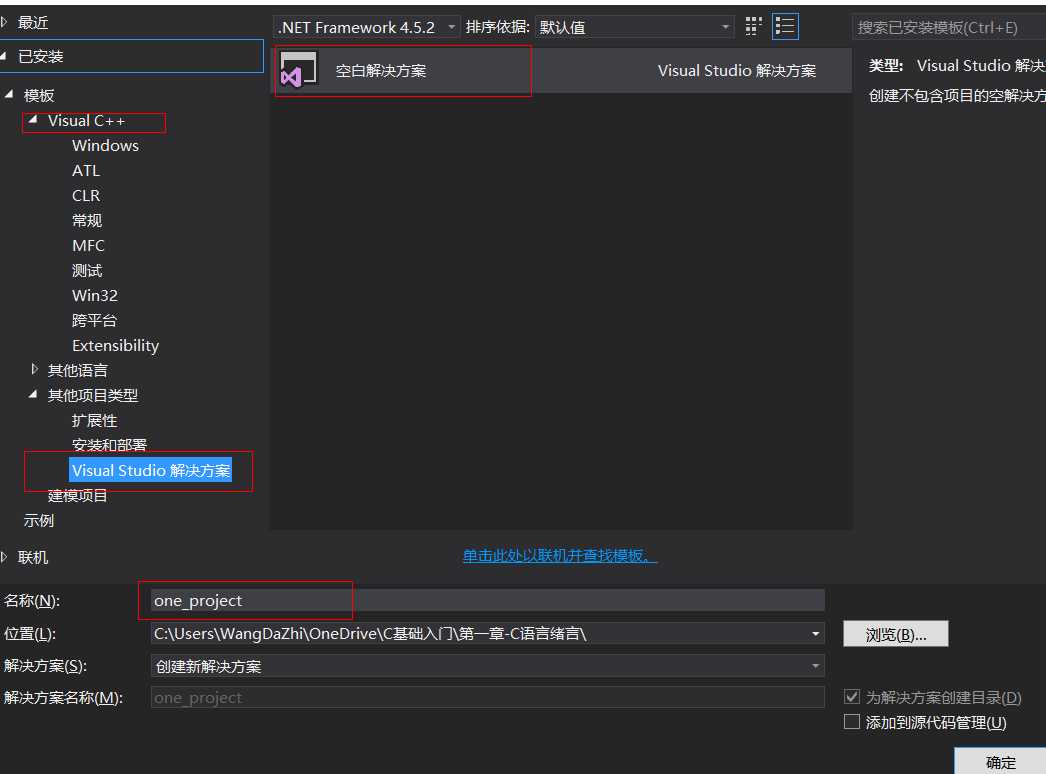Screen dimensions: 1046x774
Task: Open the 位置 path dropdown
Action: (x=815, y=633)
